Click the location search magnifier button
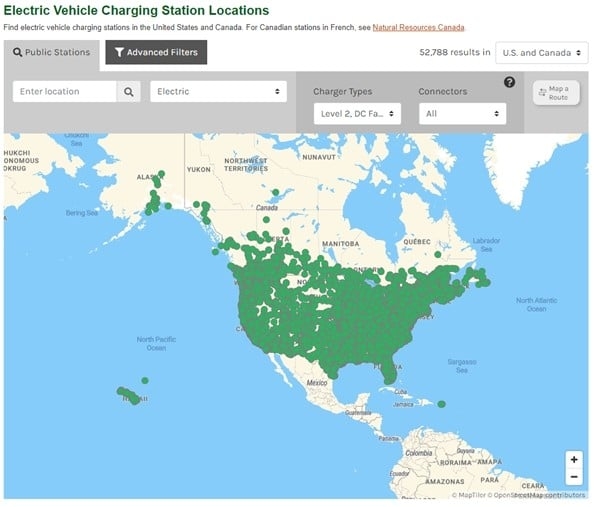Screen dimensions: 600x507 click(129, 92)
